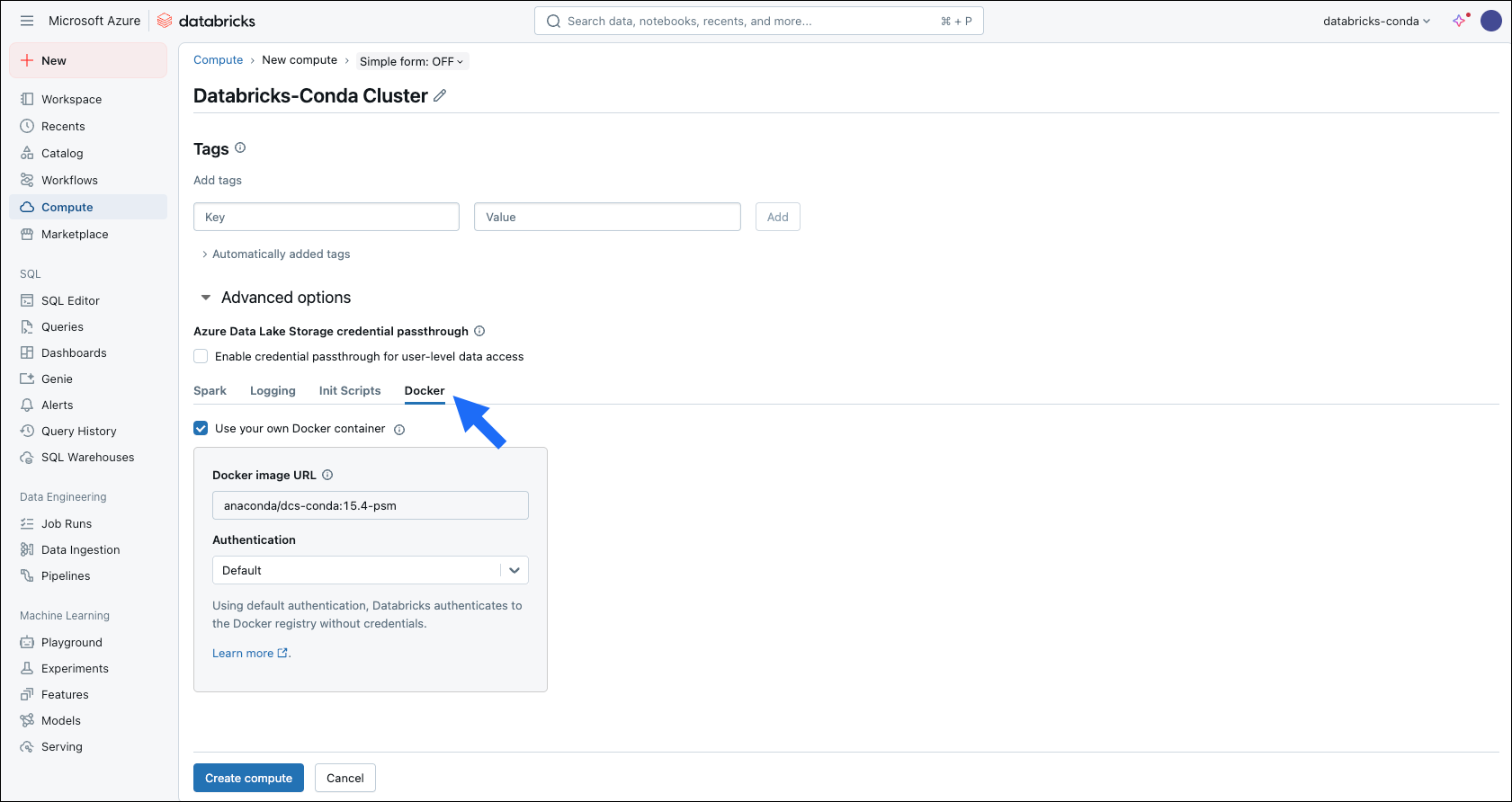This screenshot has width=1512, height=802.
Task: Show credential passthrough info icon
Action: coord(479,331)
